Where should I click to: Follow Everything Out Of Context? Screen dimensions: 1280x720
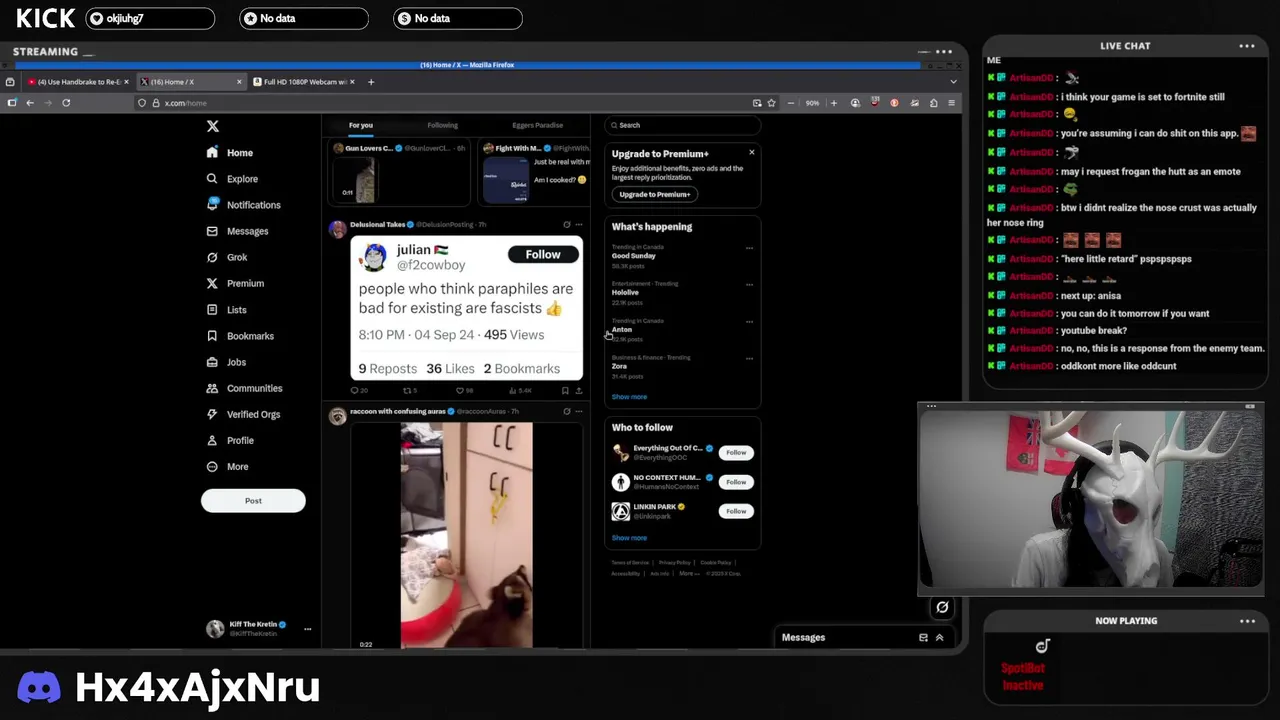(736, 453)
